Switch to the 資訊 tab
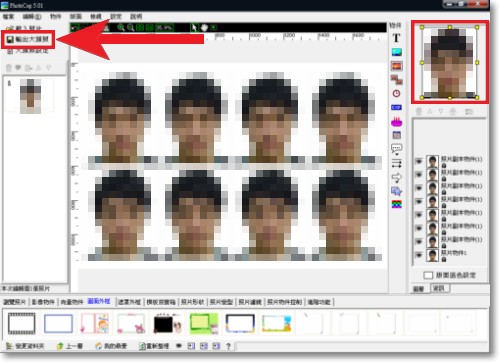Image resolution: width=499 pixels, height=362 pixels. (439, 288)
